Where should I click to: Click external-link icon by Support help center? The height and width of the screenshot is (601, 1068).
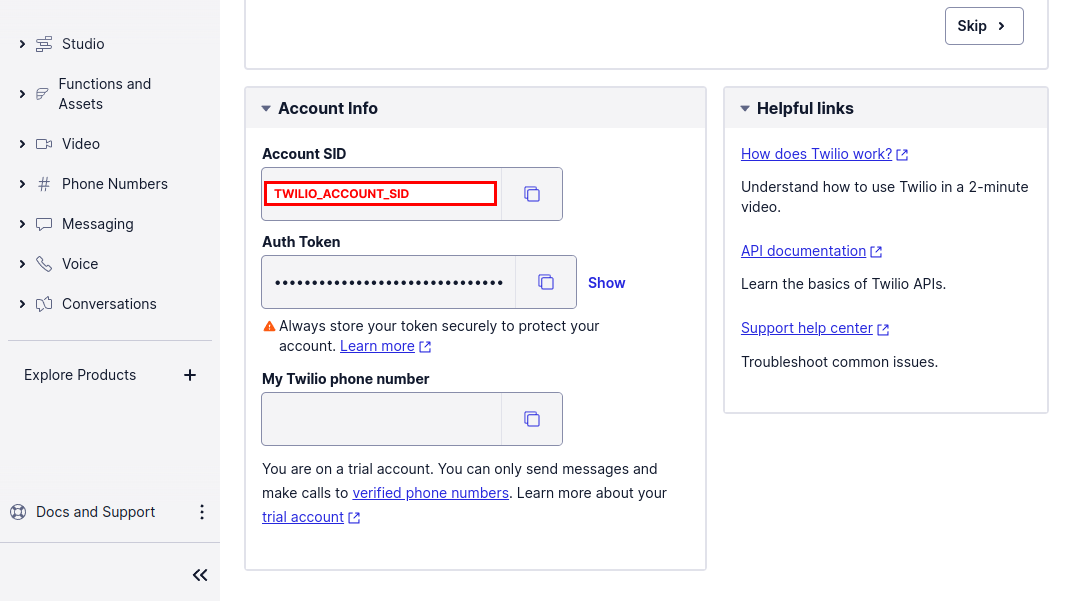point(883,329)
